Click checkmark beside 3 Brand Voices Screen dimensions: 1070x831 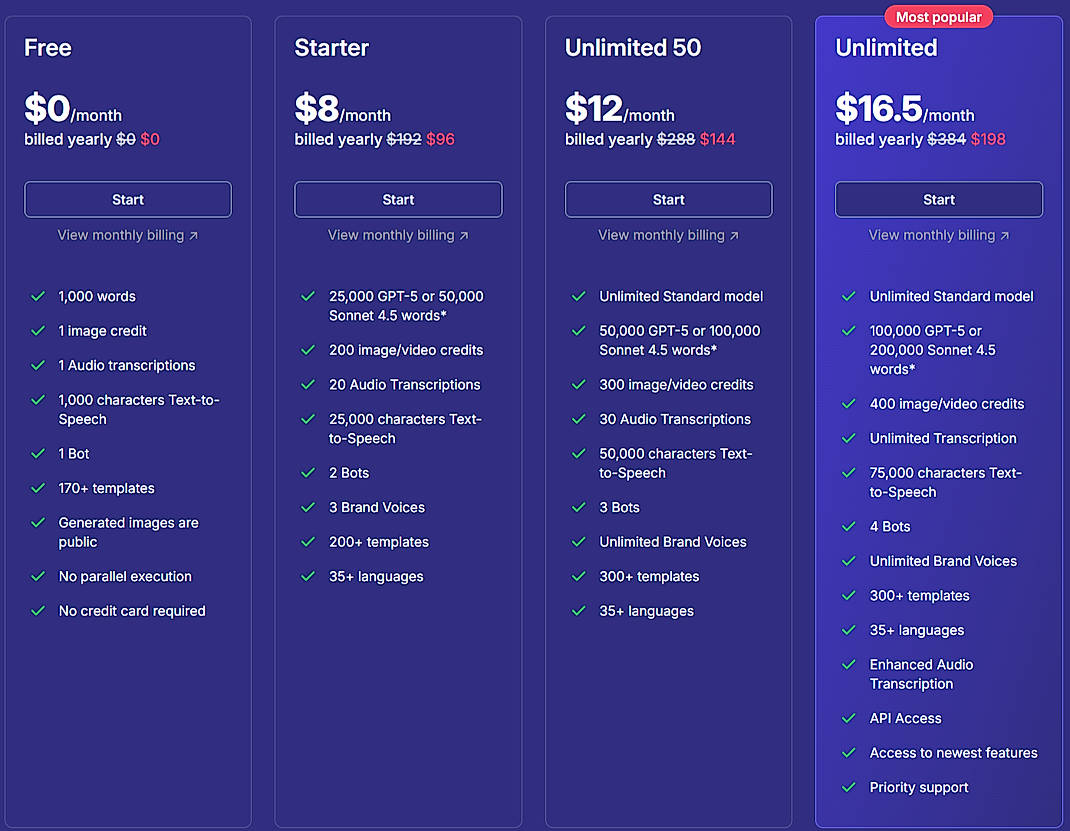[308, 507]
